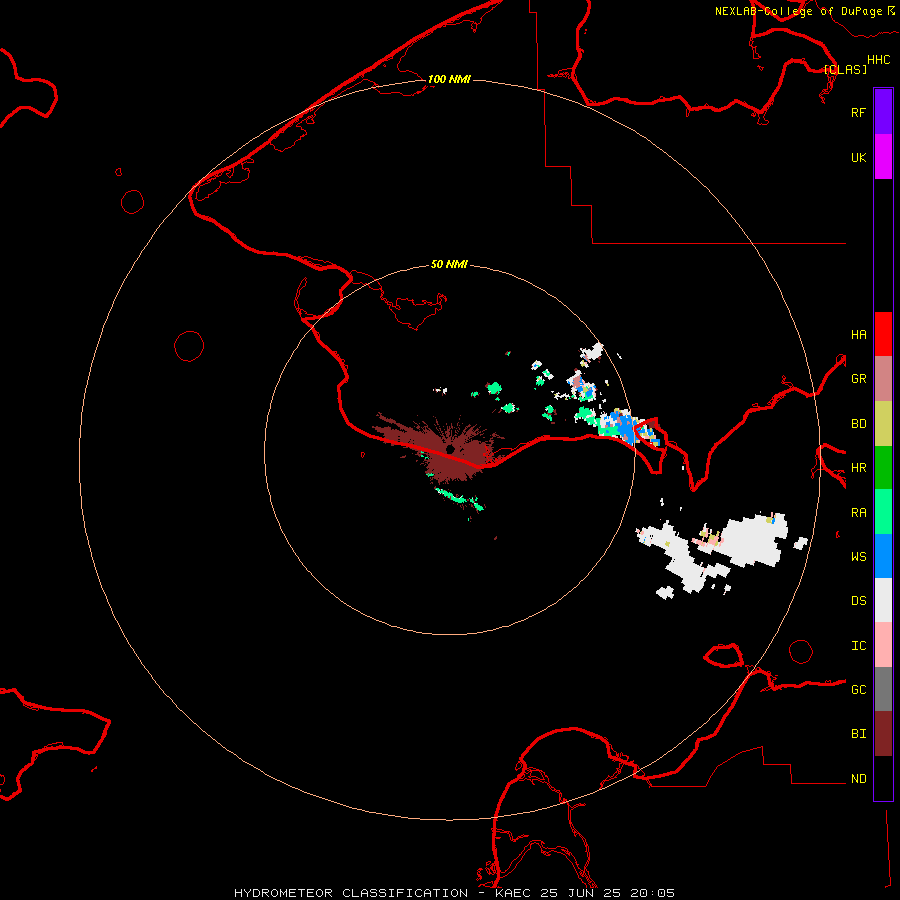Click the UK magenta legend swatch
The width and height of the screenshot is (900, 900).
point(883,157)
